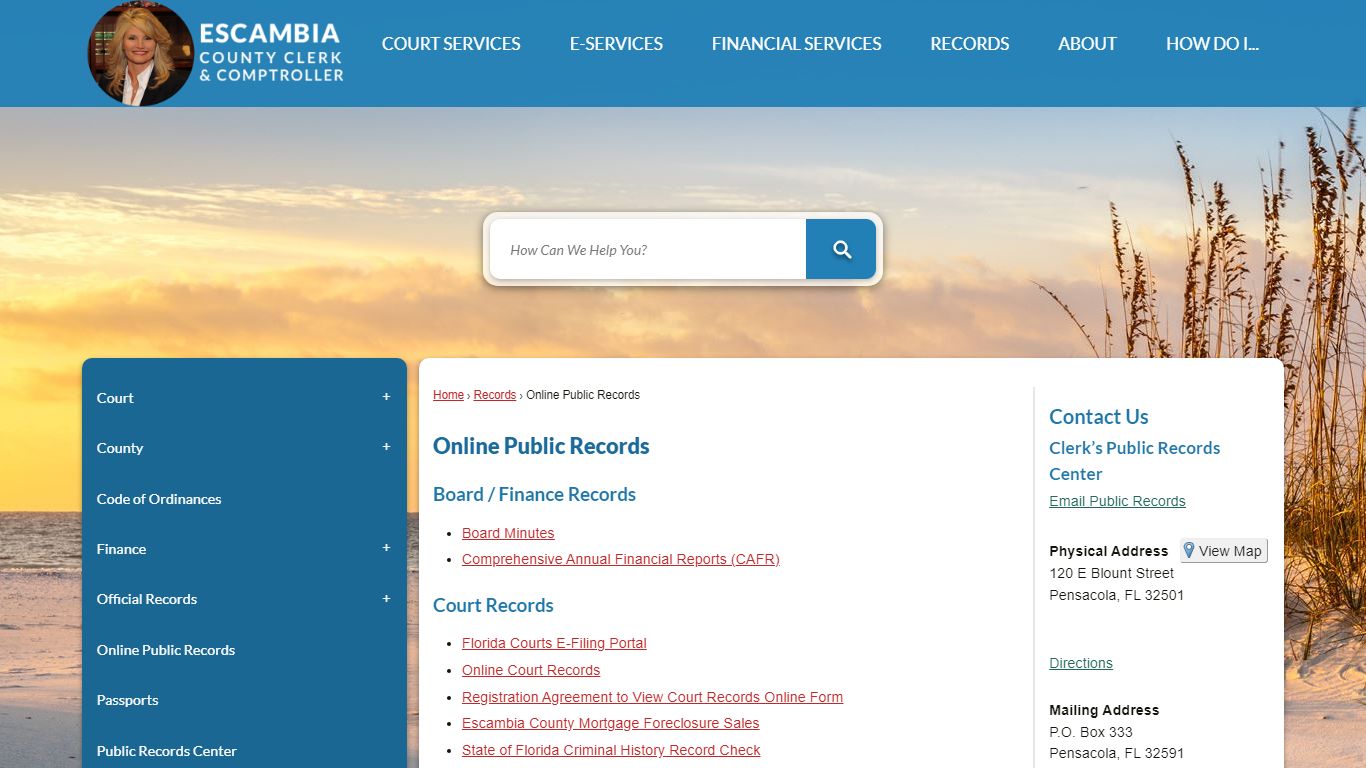
Task: Click the P.O. Box 333 text
Action: [x=1091, y=732]
